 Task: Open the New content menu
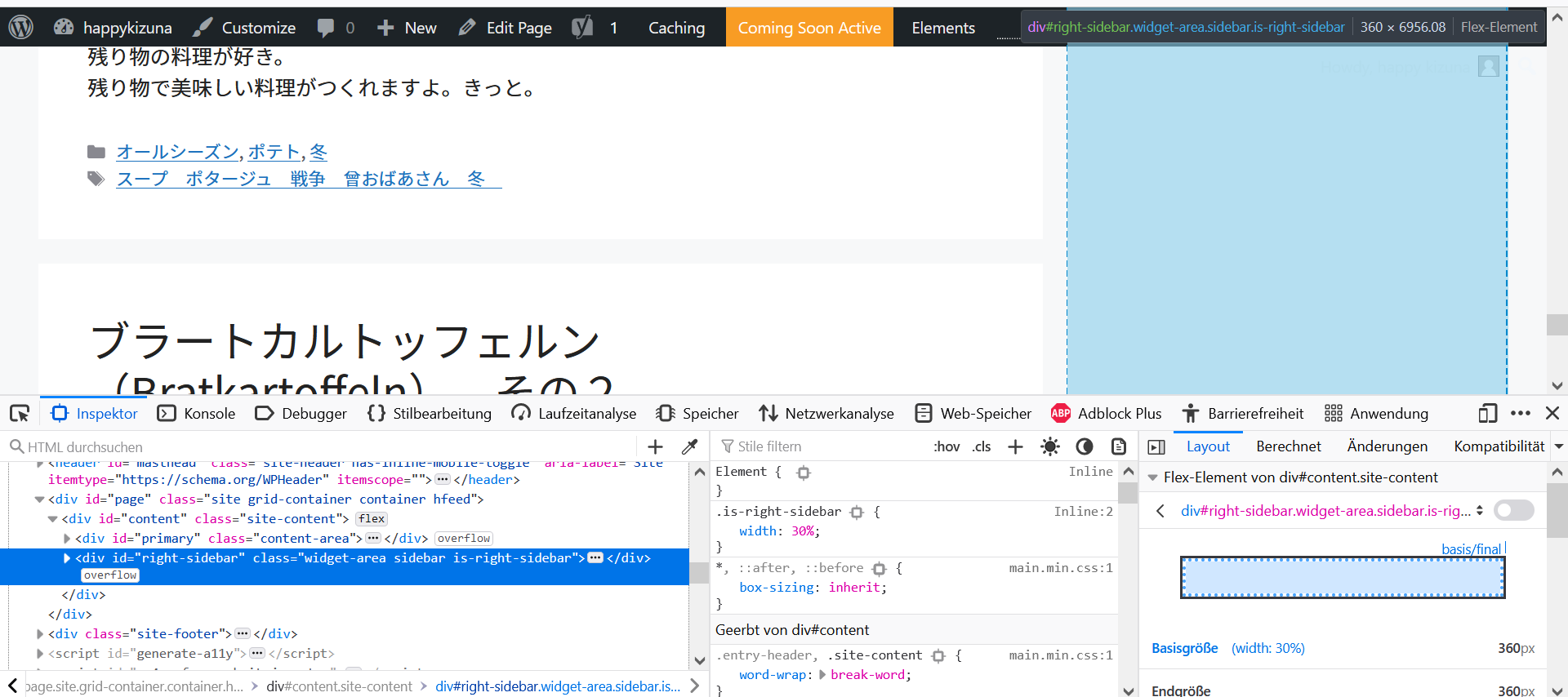pyautogui.click(x=407, y=27)
